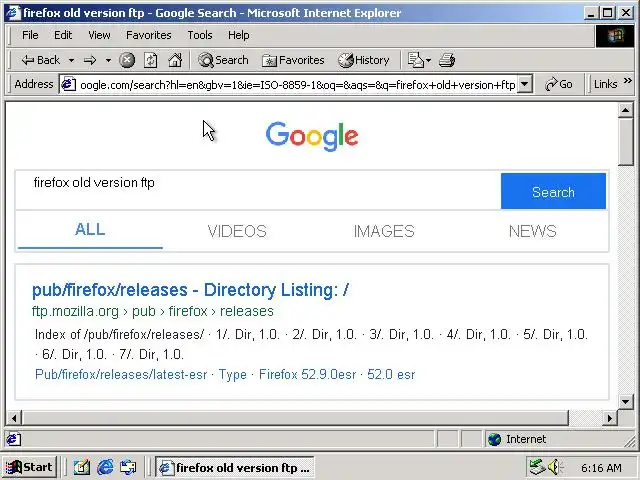The height and width of the screenshot is (480, 640).
Task: Go to Home page icon
Action: coord(175,60)
